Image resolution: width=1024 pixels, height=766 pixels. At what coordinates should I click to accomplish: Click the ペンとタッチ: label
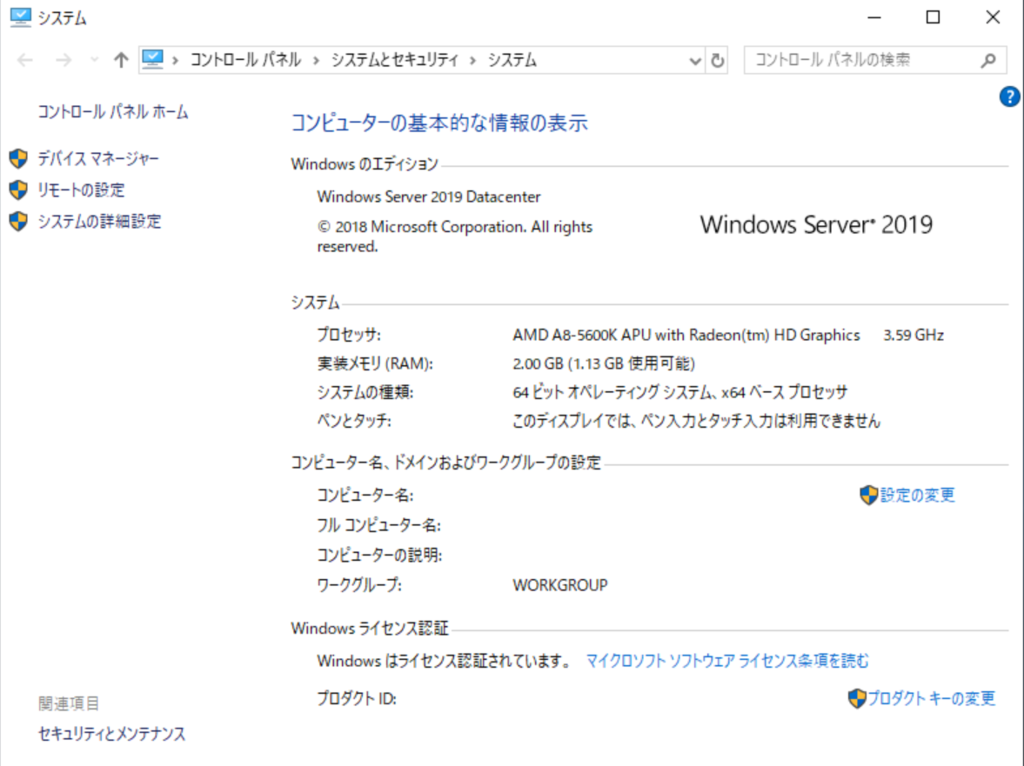(x=354, y=421)
